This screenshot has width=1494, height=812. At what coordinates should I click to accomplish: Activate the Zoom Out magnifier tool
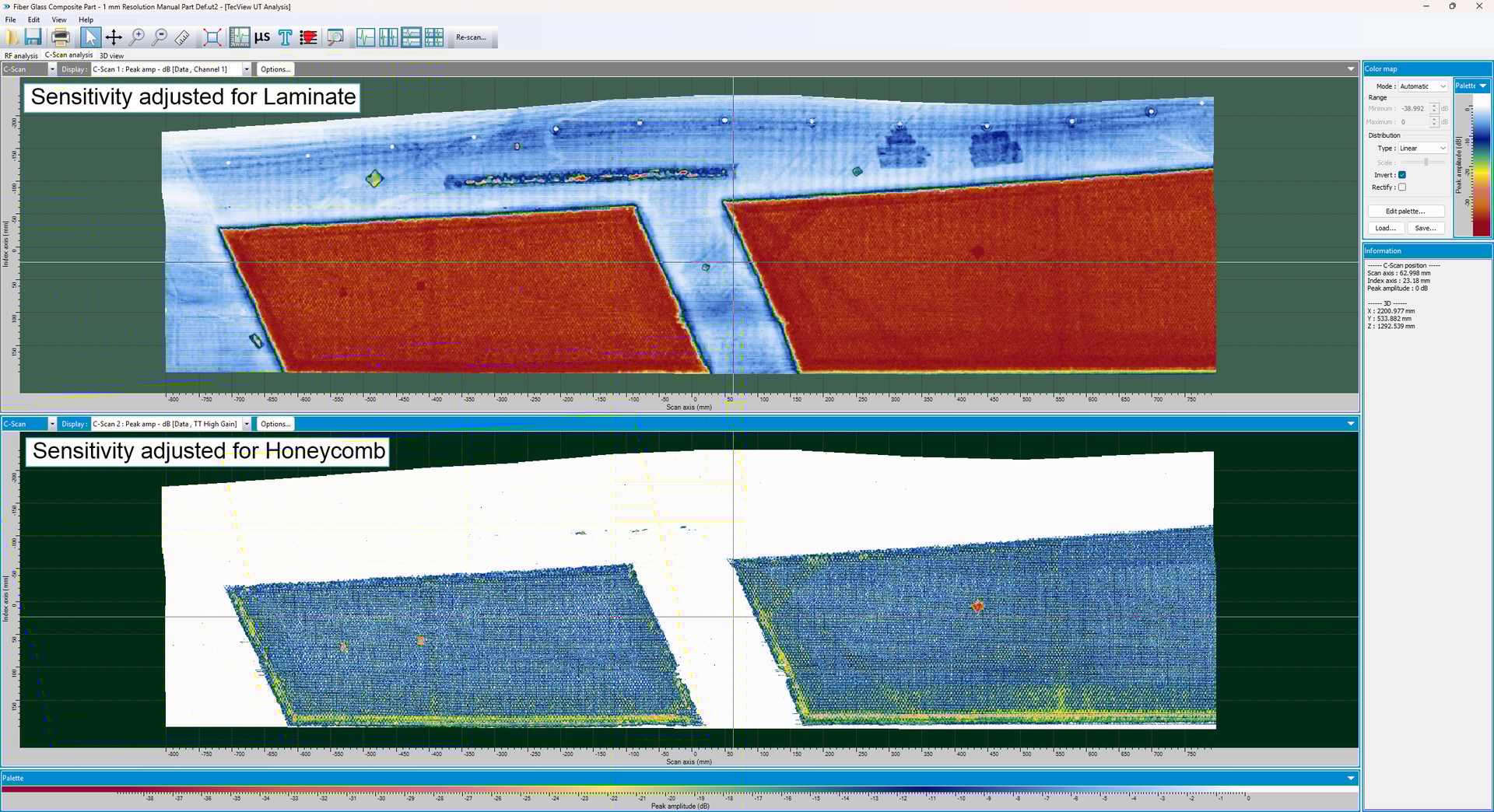pos(160,37)
